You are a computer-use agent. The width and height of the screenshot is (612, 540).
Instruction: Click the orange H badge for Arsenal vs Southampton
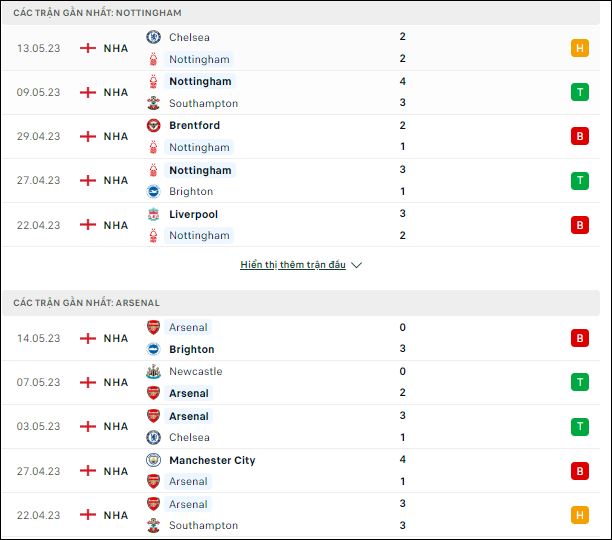pyautogui.click(x=580, y=515)
